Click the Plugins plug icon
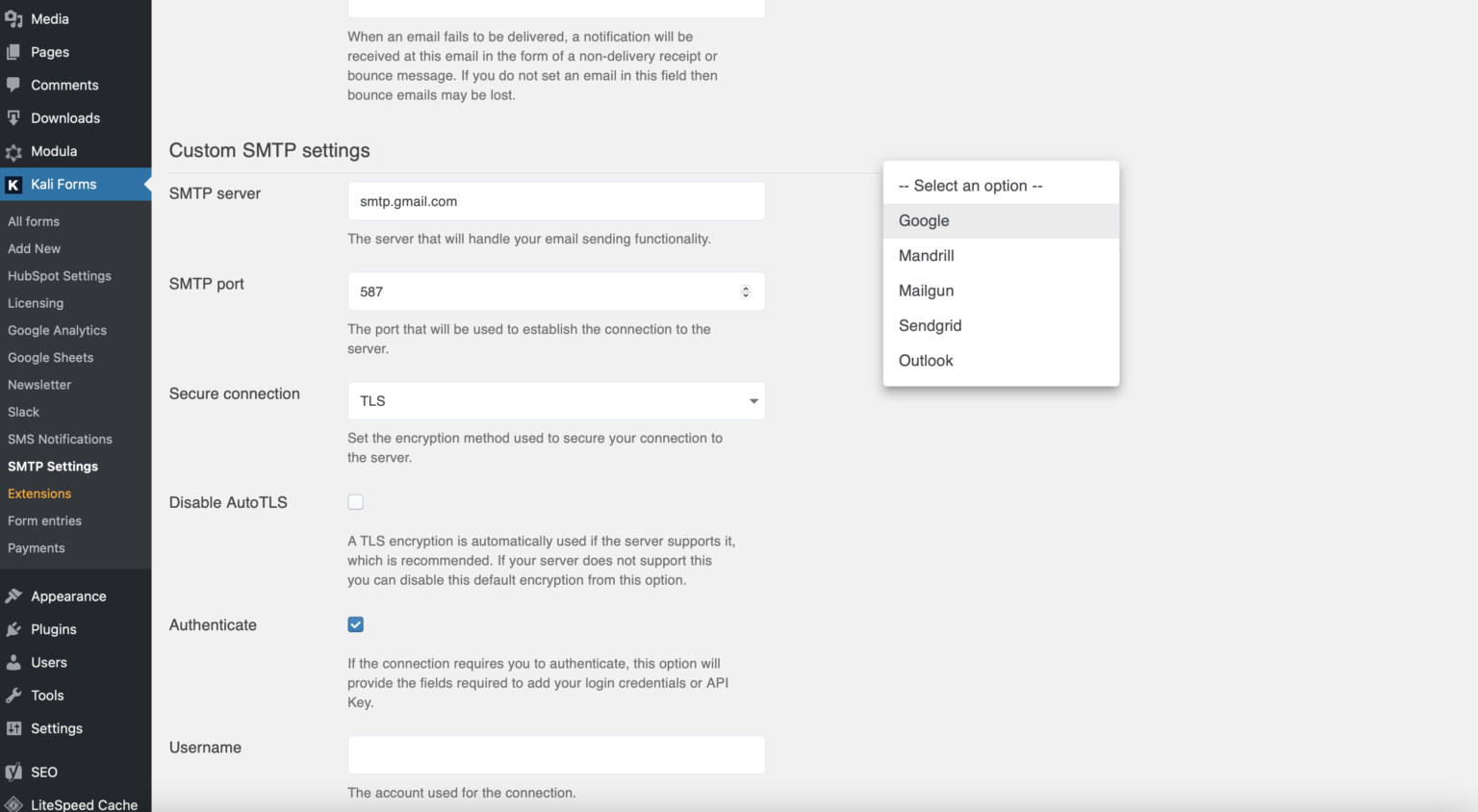The image size is (1478, 812). [13, 629]
